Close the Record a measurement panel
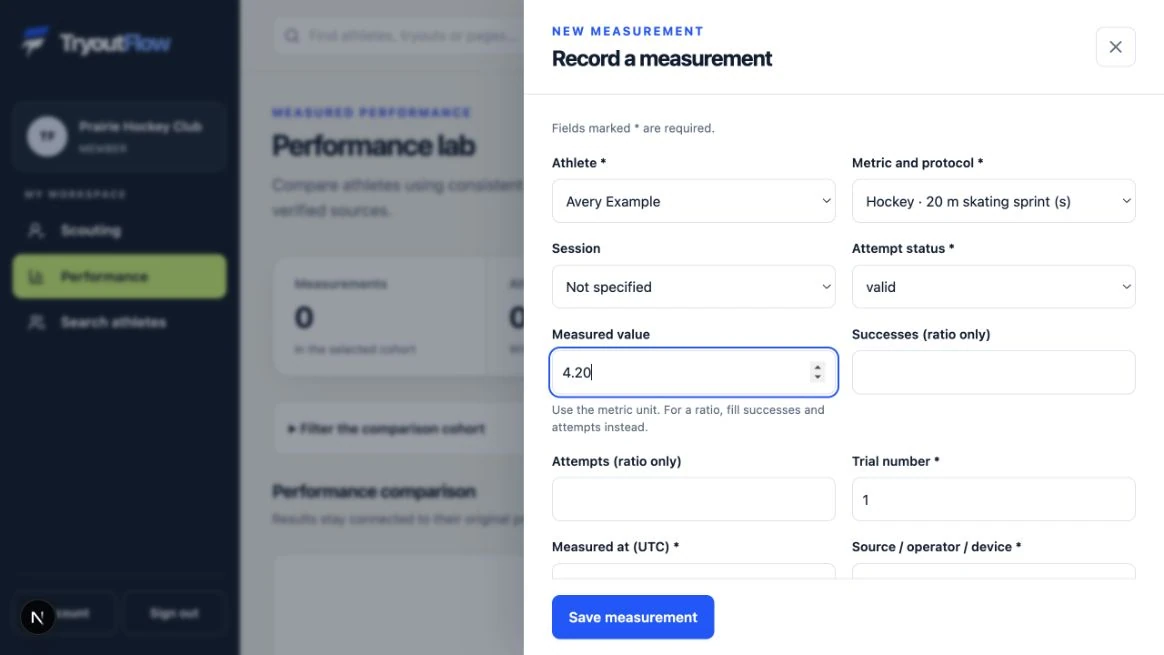 (x=1115, y=47)
